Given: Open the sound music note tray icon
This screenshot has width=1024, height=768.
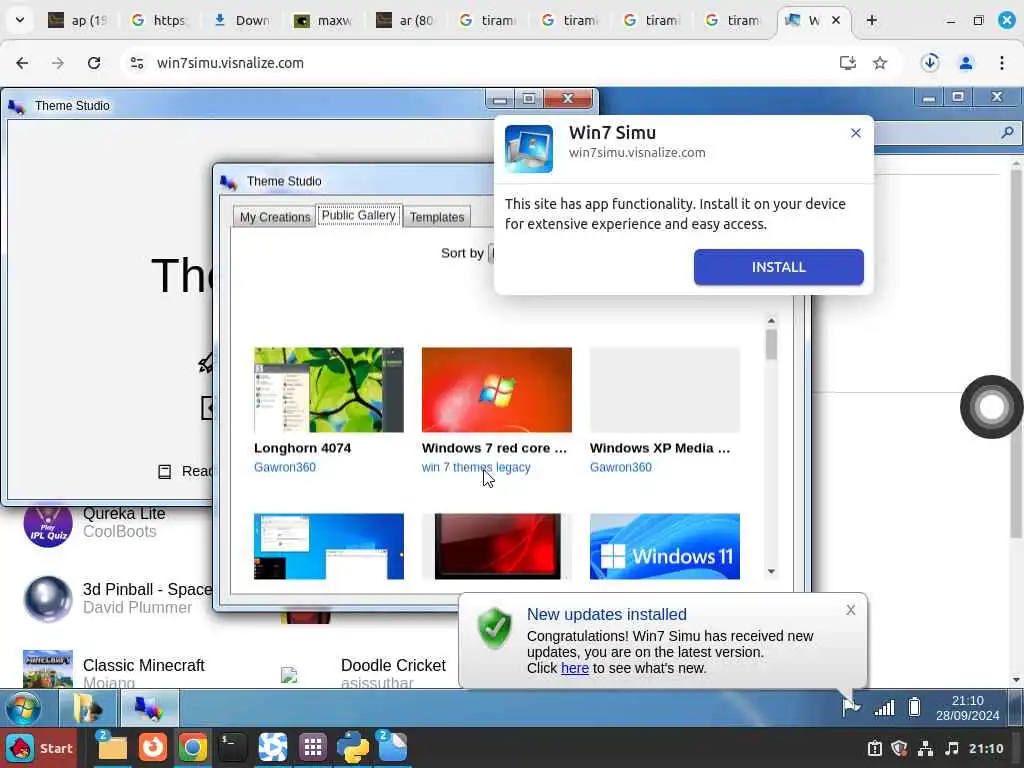Looking at the screenshot, I should tap(952, 748).
